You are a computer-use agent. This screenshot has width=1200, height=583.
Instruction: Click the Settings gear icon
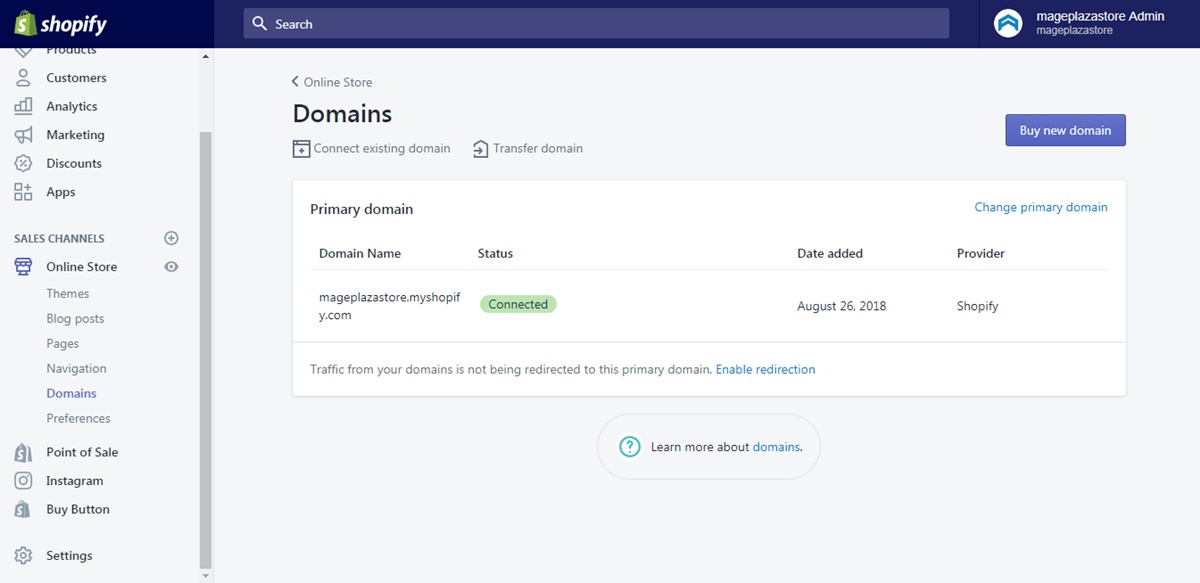click(23, 556)
